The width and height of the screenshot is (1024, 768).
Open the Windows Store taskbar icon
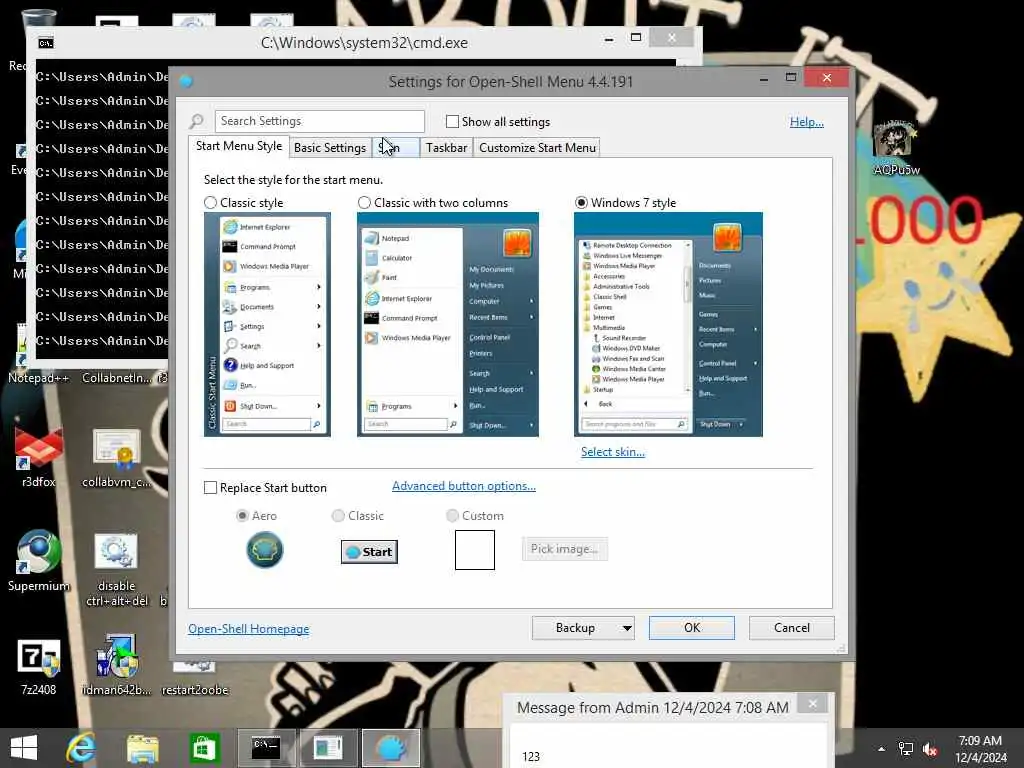pos(204,748)
